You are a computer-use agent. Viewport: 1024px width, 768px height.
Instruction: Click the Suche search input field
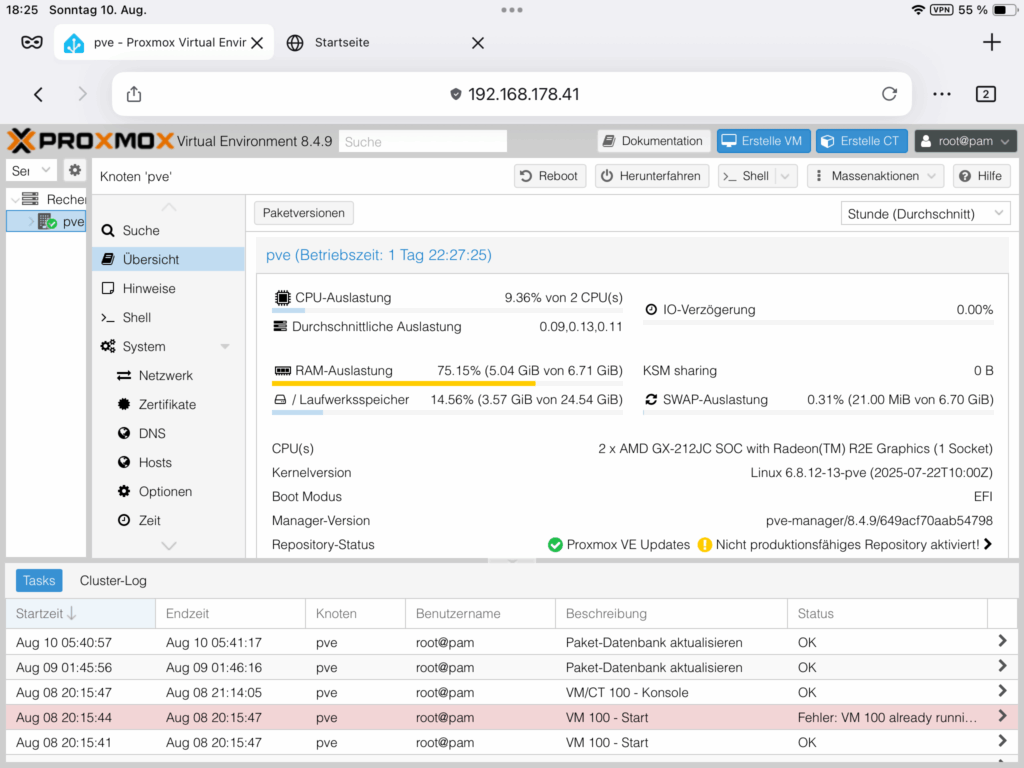coord(422,142)
